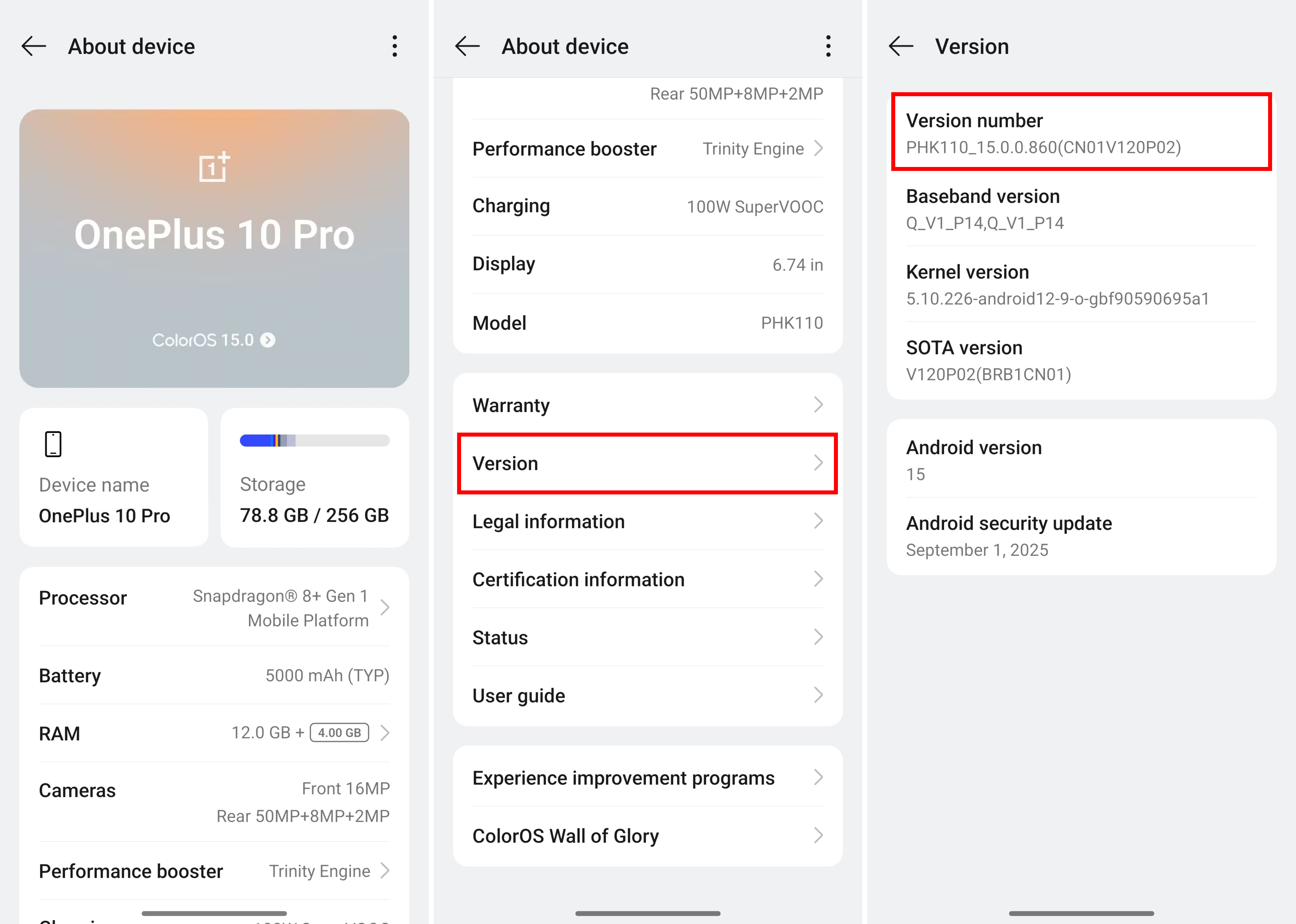1296x924 pixels.
Task: Go back from left About device screen
Action: click(x=34, y=46)
